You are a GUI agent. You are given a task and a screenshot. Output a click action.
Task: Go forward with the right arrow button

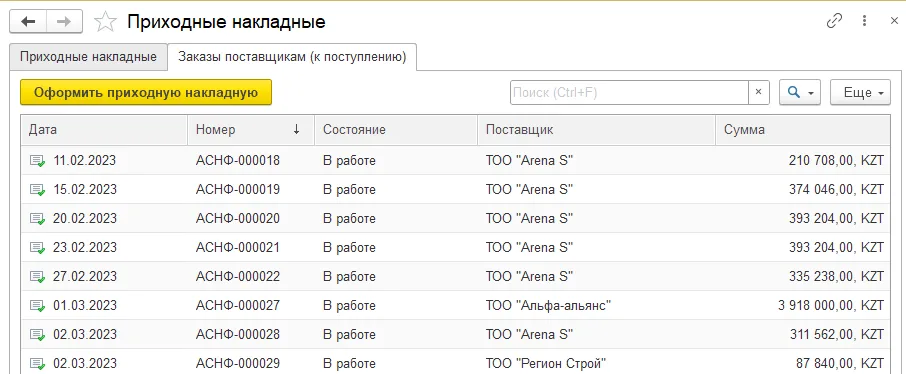click(65, 22)
